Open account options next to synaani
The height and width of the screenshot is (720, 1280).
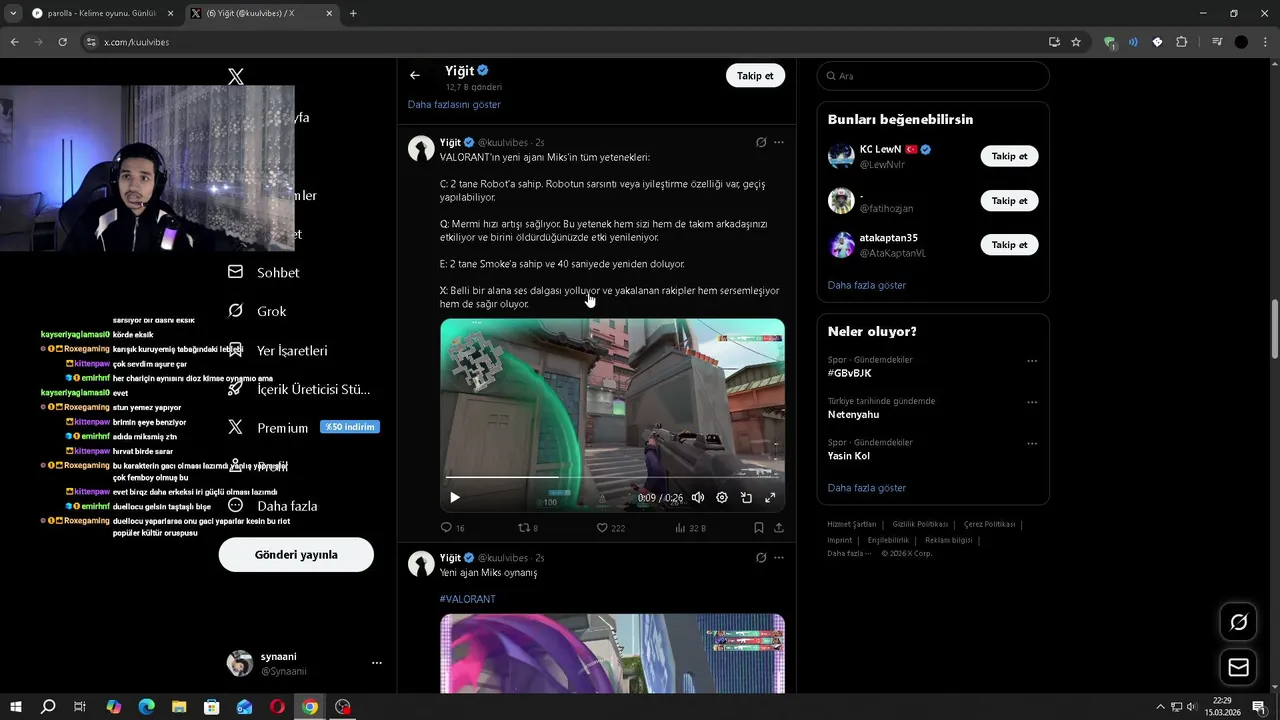pyautogui.click(x=377, y=663)
